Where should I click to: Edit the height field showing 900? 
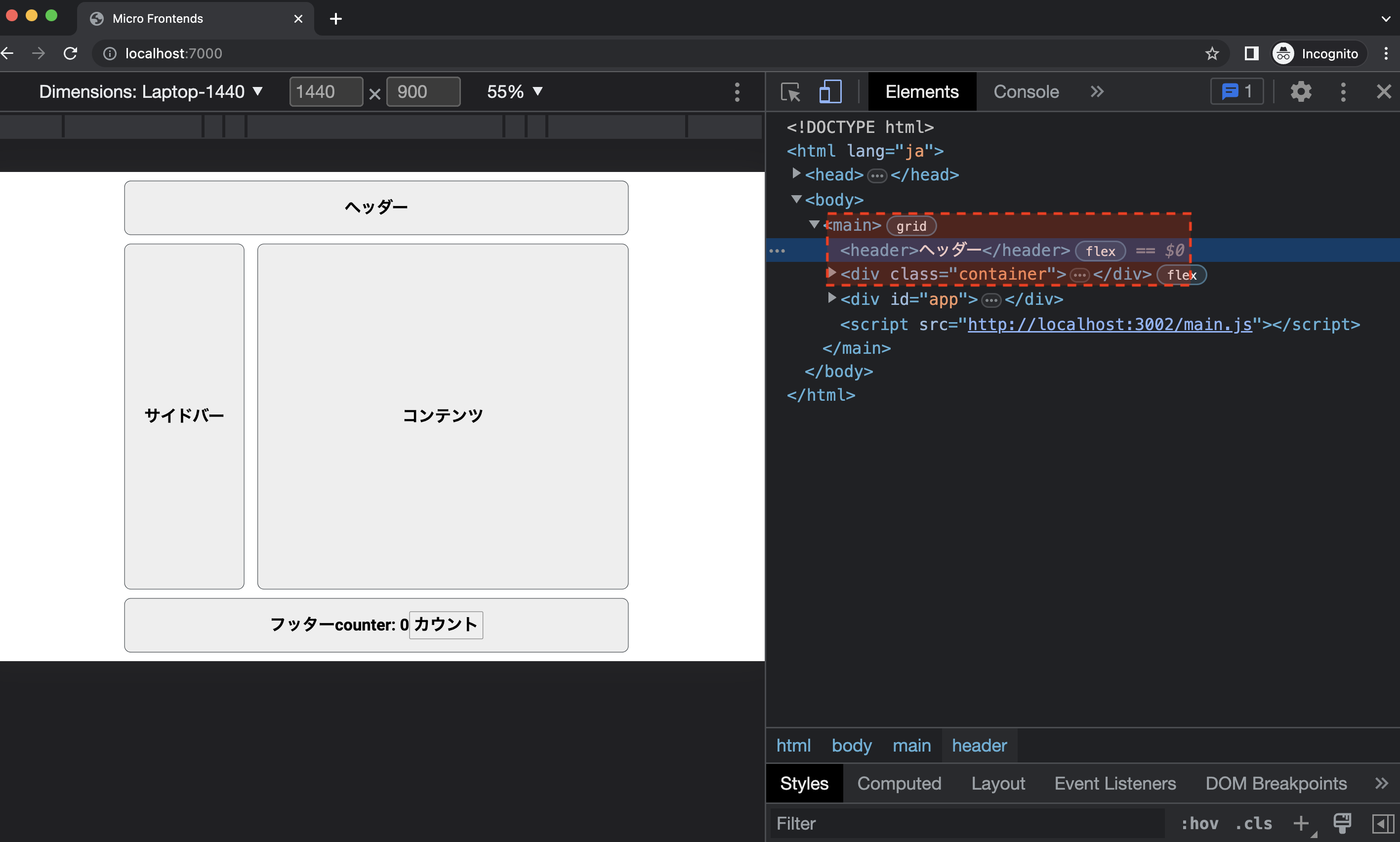click(x=423, y=92)
